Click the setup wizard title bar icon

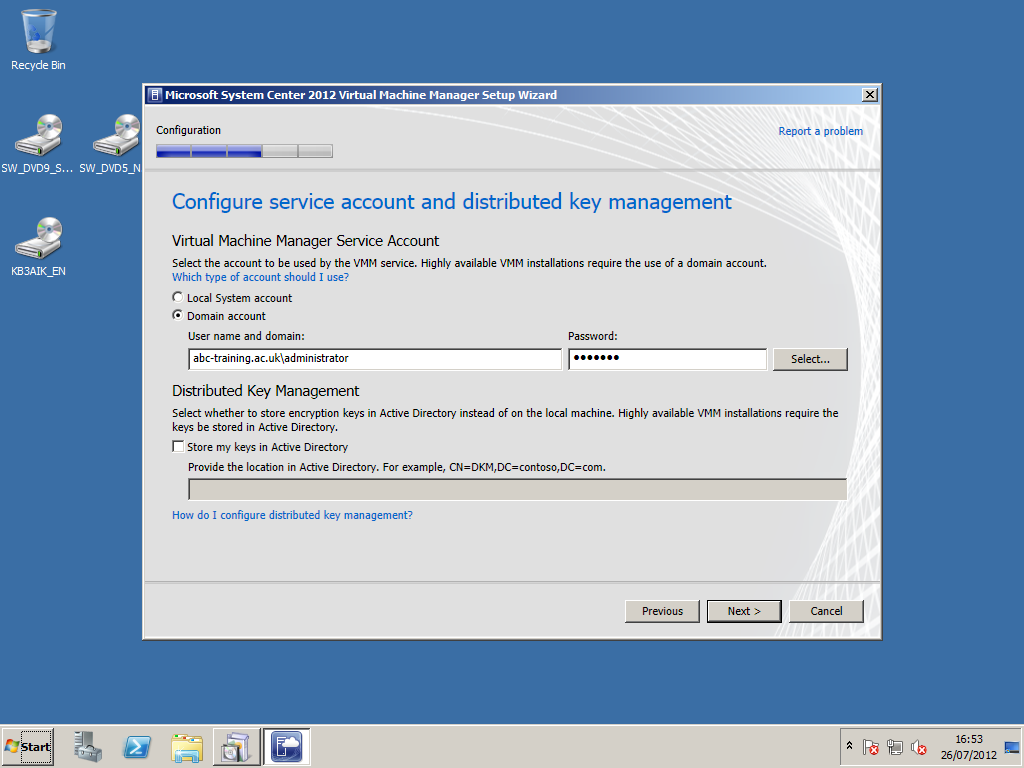click(x=155, y=95)
